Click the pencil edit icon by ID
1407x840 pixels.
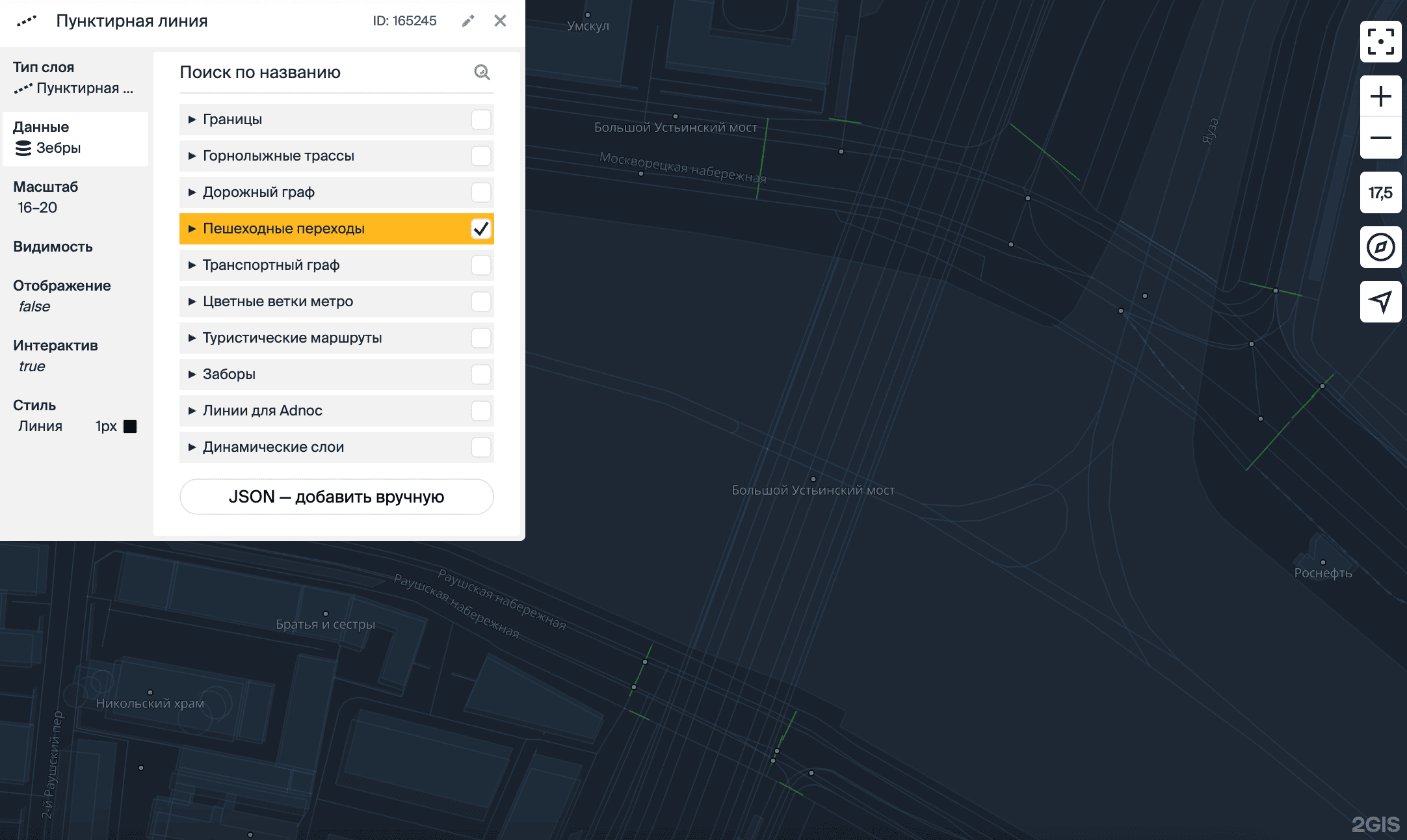coord(468,21)
